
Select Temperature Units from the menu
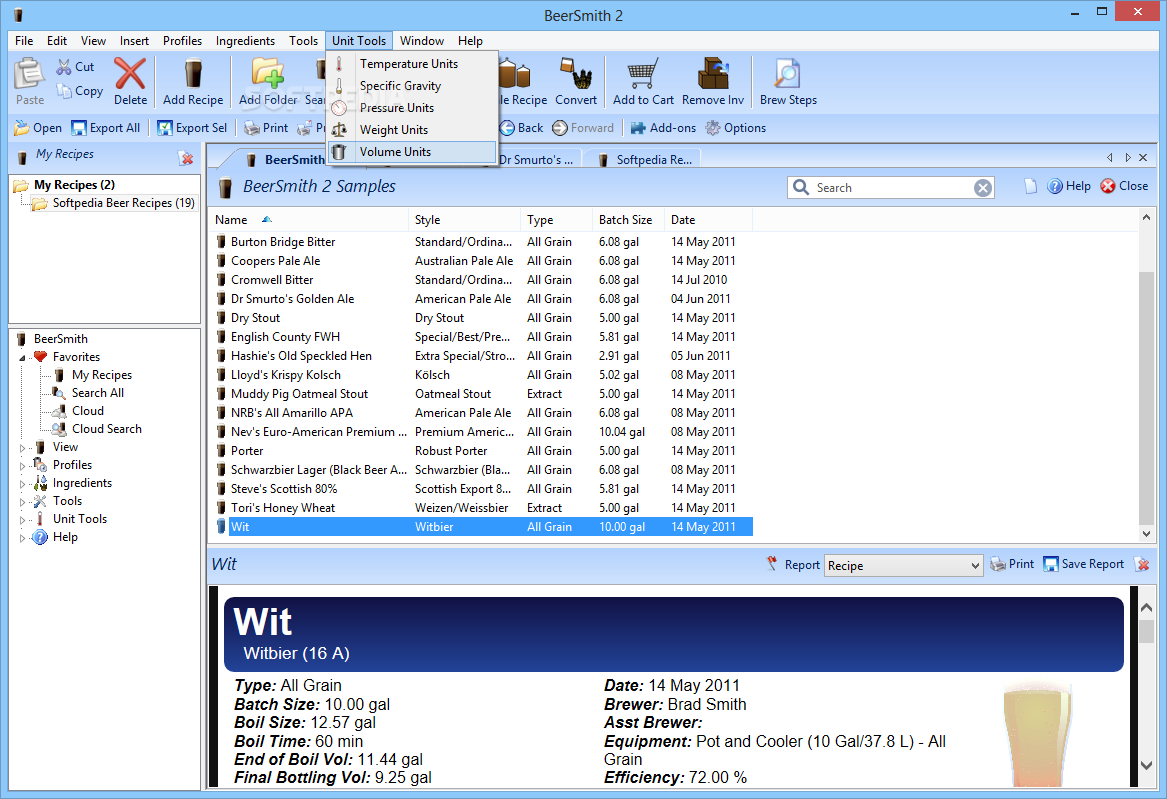[412, 64]
